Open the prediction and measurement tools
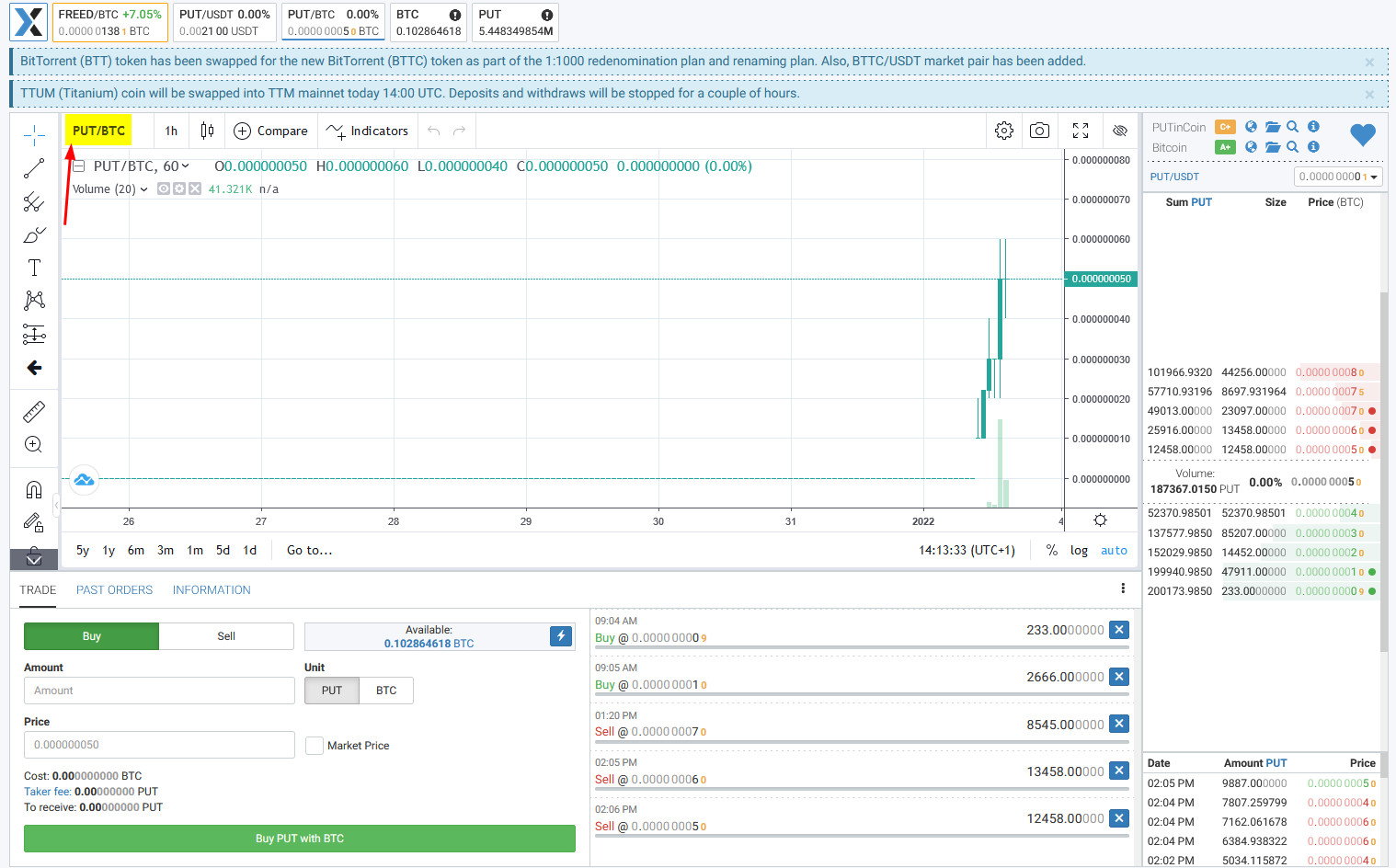1396x868 pixels. [34, 334]
